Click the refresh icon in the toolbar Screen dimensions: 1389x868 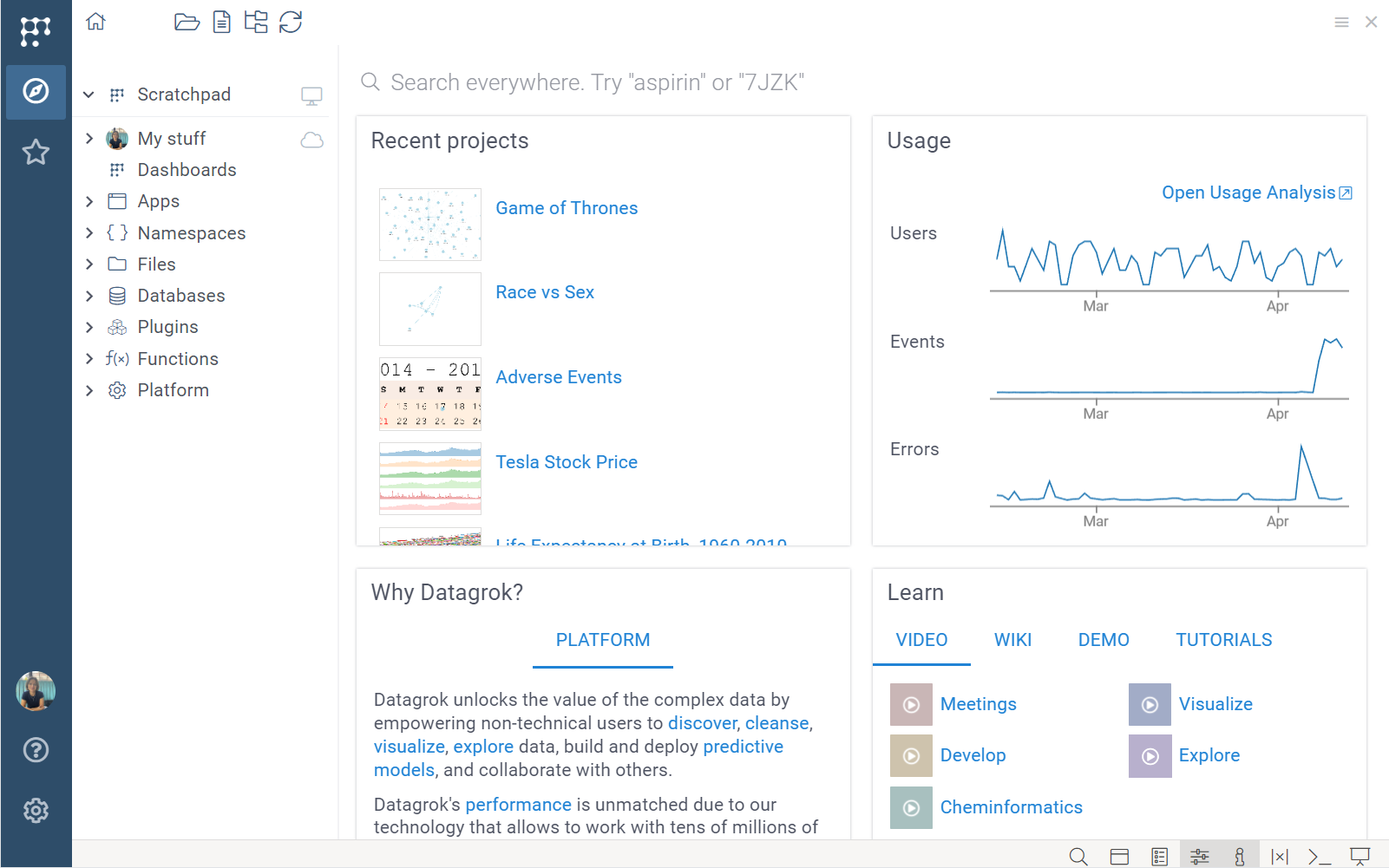click(291, 22)
